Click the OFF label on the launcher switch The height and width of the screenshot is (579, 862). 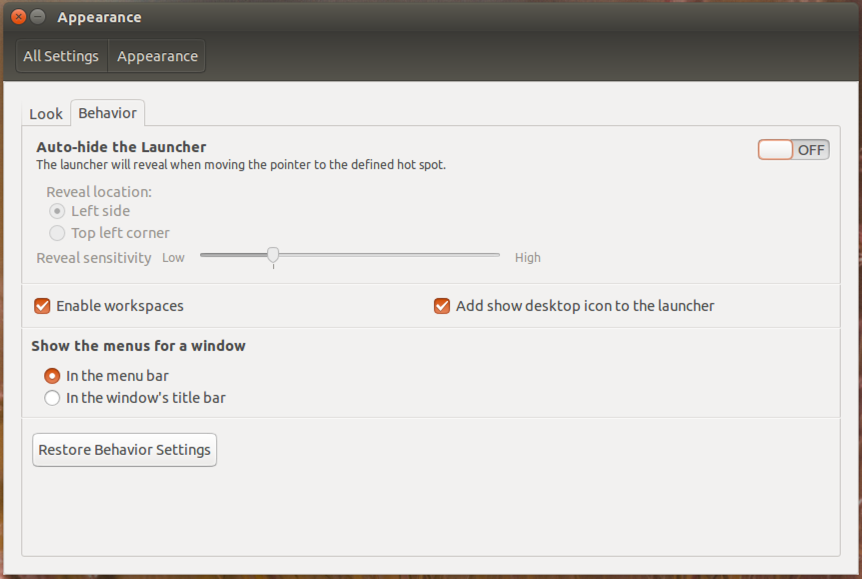coord(811,149)
